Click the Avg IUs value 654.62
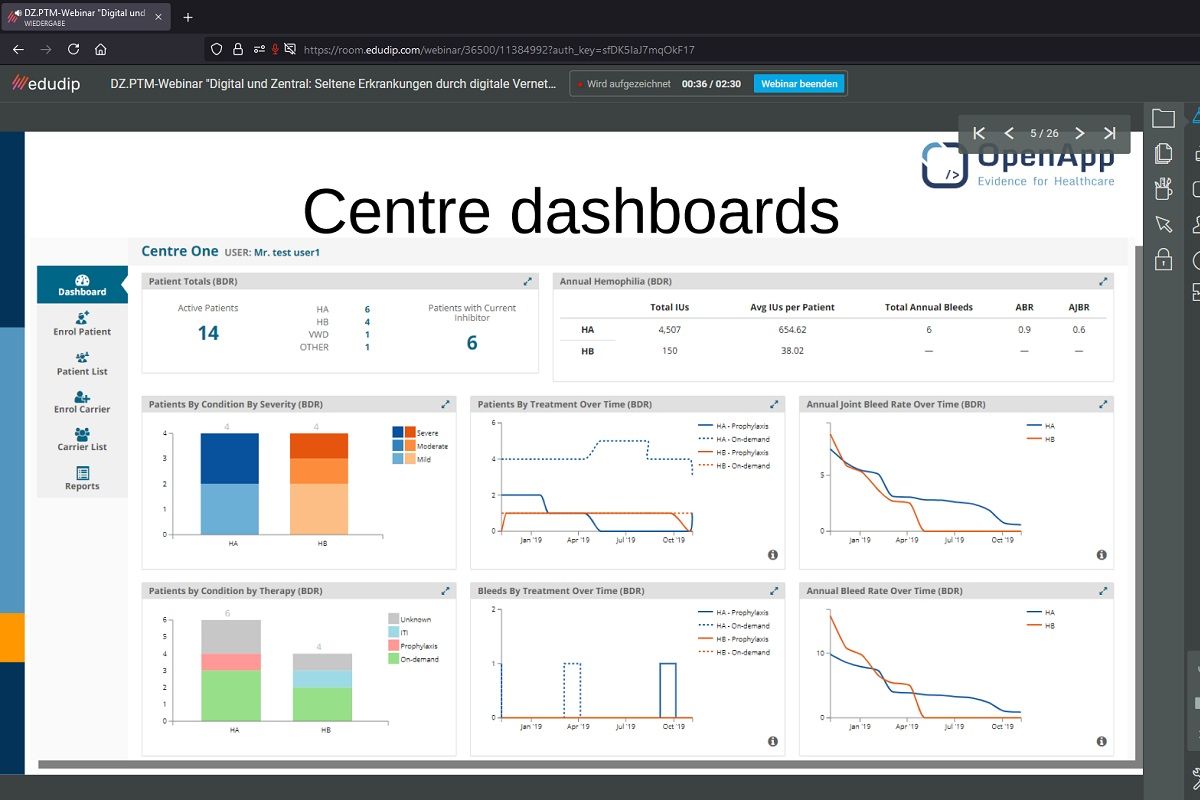Image resolution: width=1200 pixels, height=800 pixels. pos(792,329)
